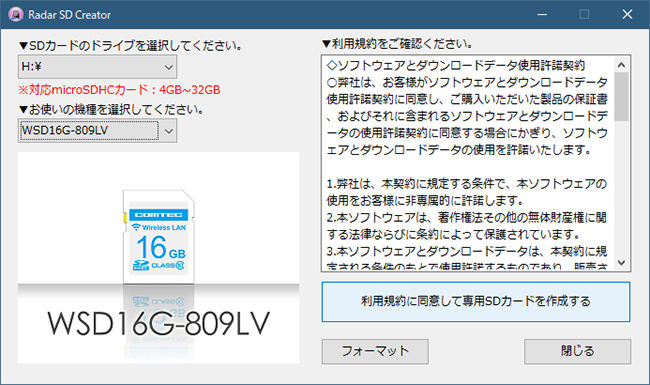
Task: Click the red text 対応microSDHCカード：4GB~32GB
Action: tap(119, 90)
